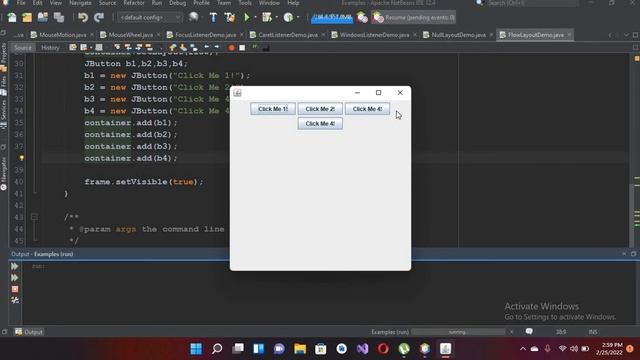
Task: Open the Refactor menu
Action: click(133, 3)
